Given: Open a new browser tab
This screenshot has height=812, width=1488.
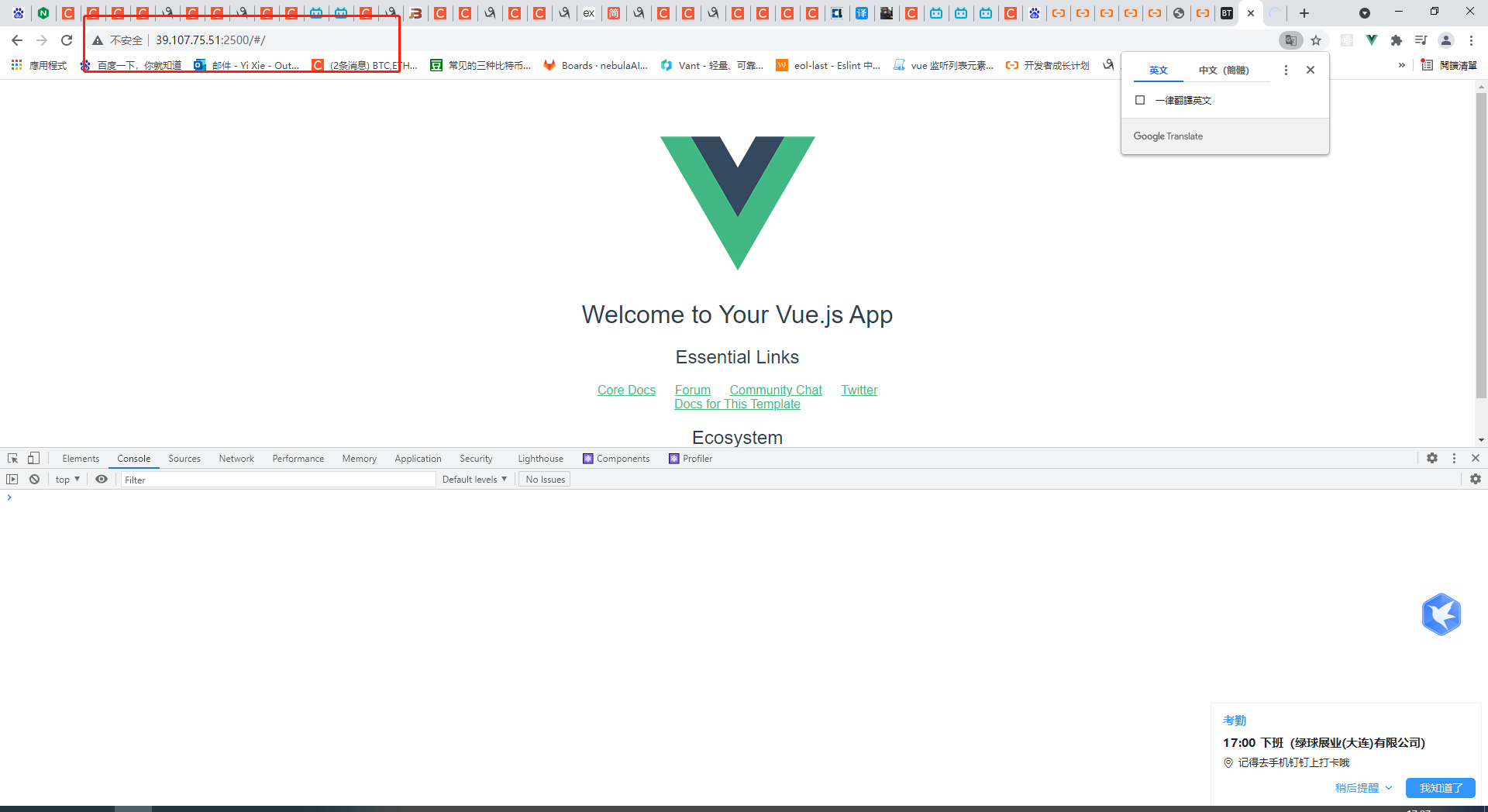Looking at the screenshot, I should click(1304, 13).
